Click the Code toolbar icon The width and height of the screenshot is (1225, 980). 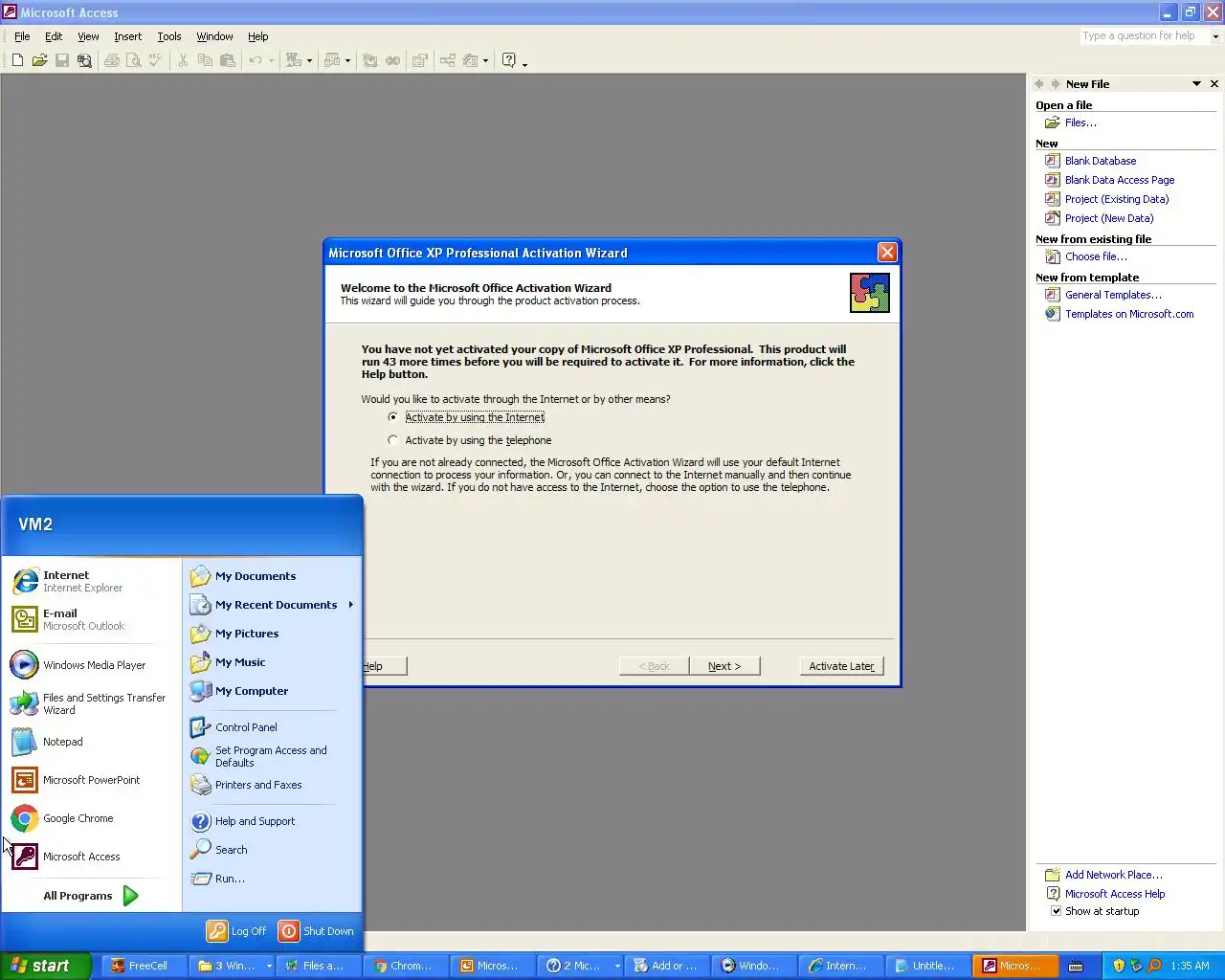click(369, 60)
